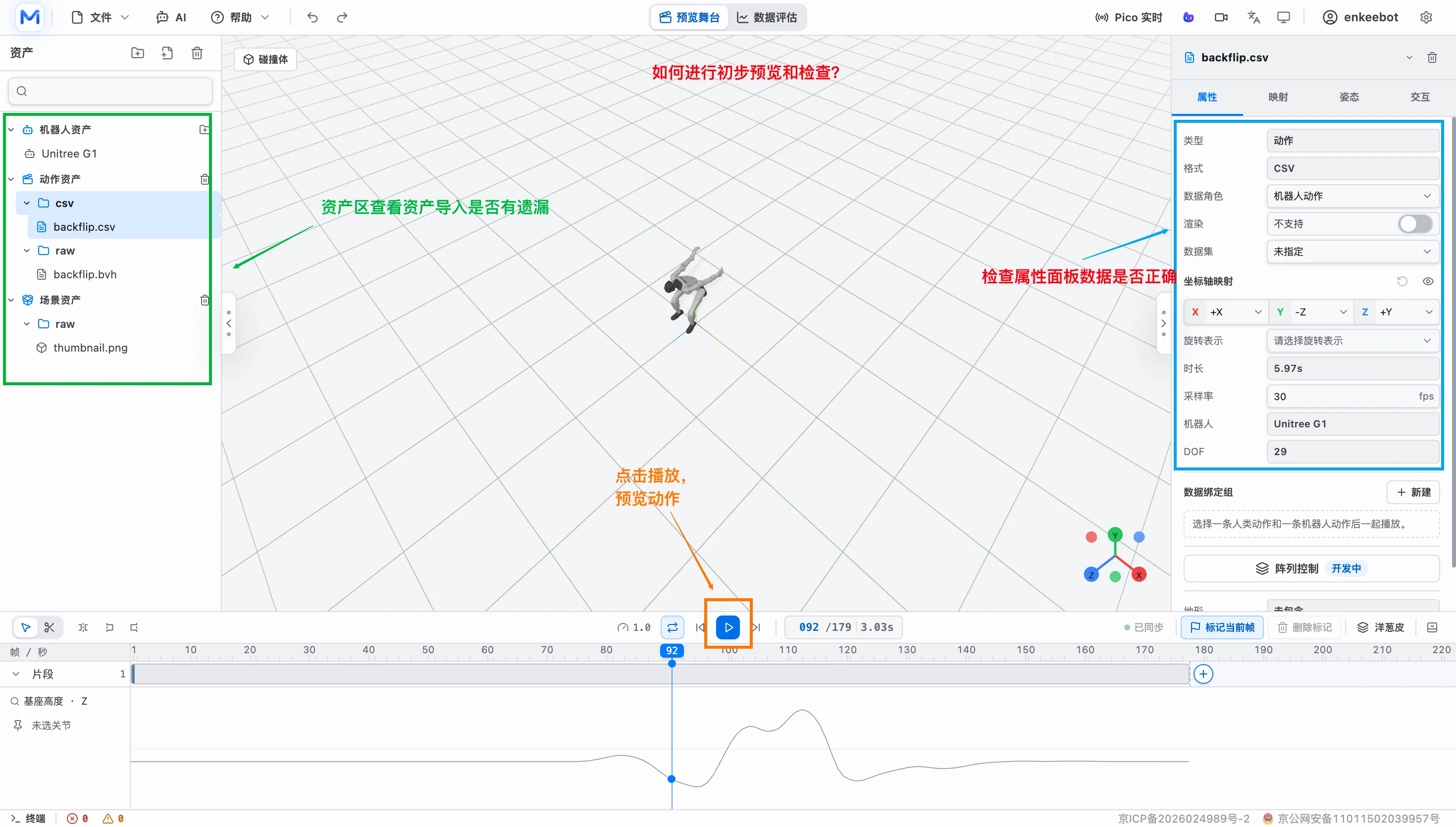Open the X axis mapping dropdown

point(1226,312)
